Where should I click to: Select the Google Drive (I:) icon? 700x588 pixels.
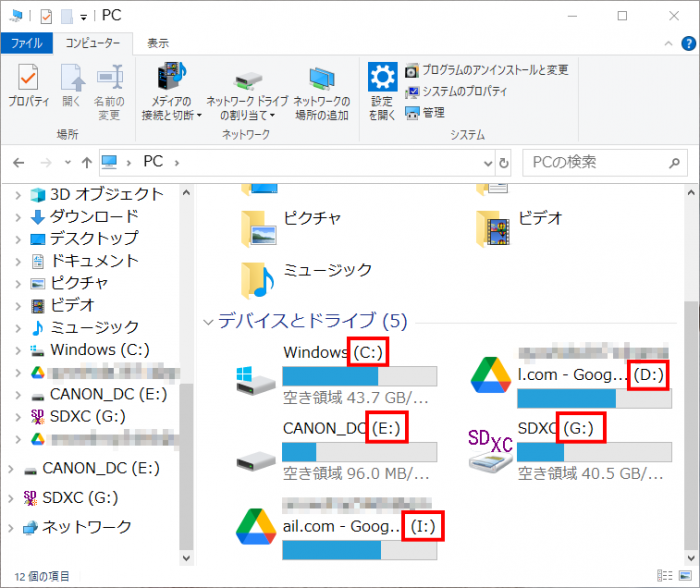(255, 527)
